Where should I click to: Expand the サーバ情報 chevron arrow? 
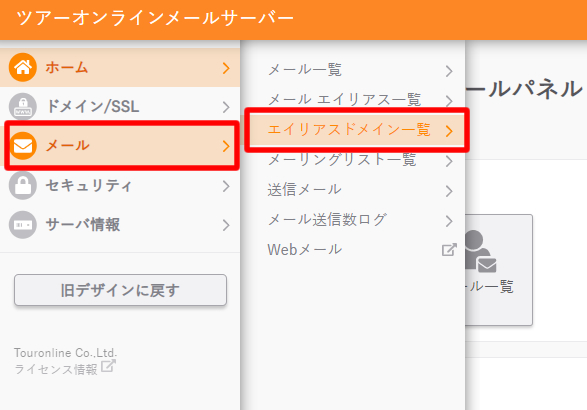(x=226, y=225)
